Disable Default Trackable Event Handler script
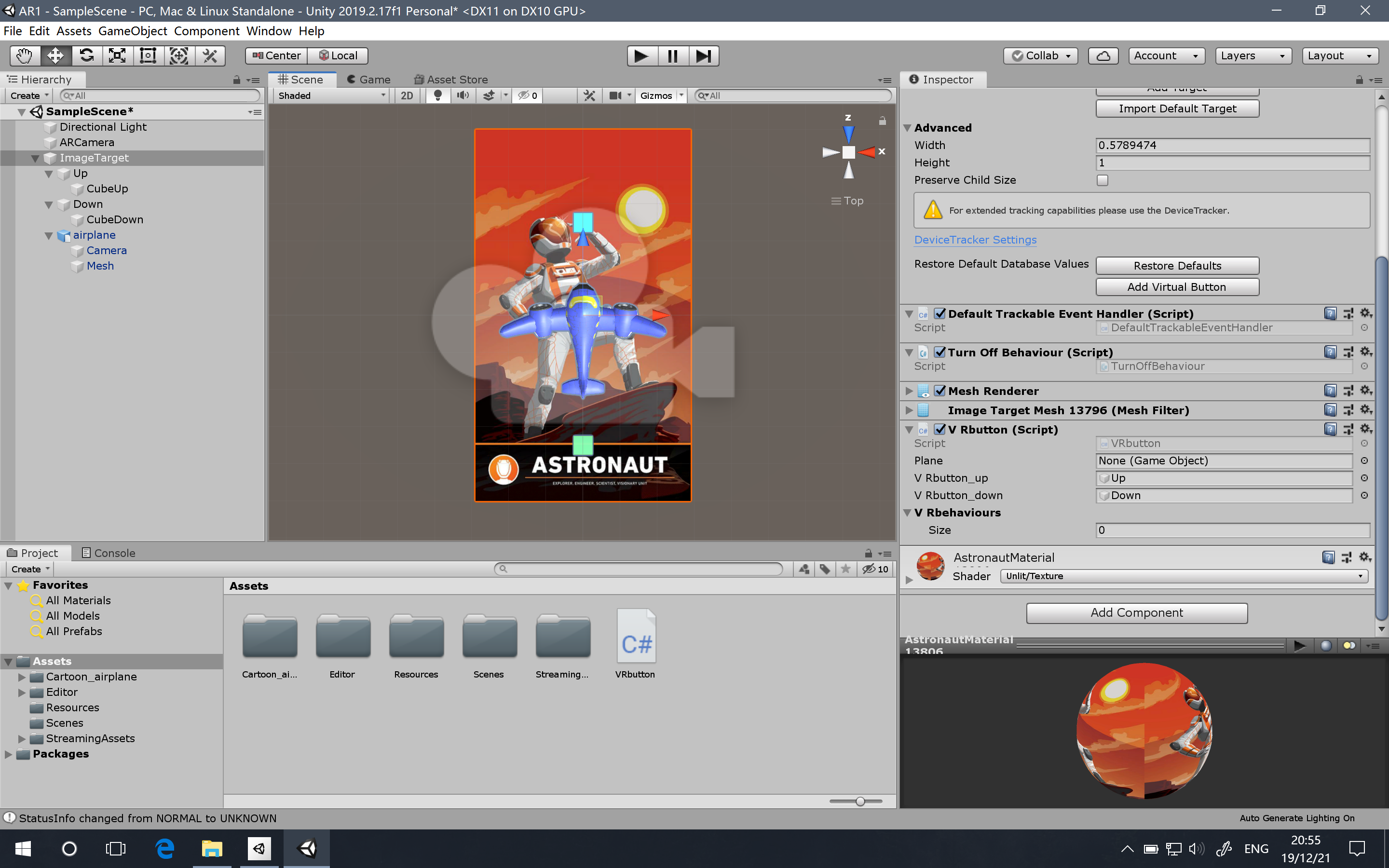The image size is (1389, 868). pos(940,313)
